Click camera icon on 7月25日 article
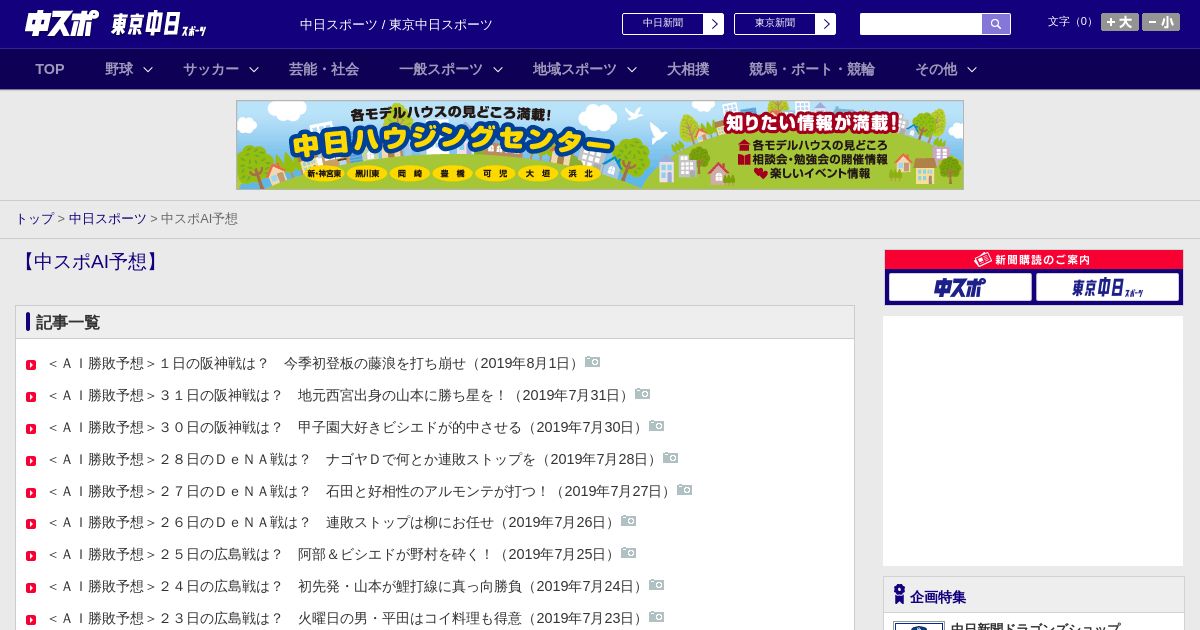Image resolution: width=1200 pixels, height=630 pixels. coord(629,553)
